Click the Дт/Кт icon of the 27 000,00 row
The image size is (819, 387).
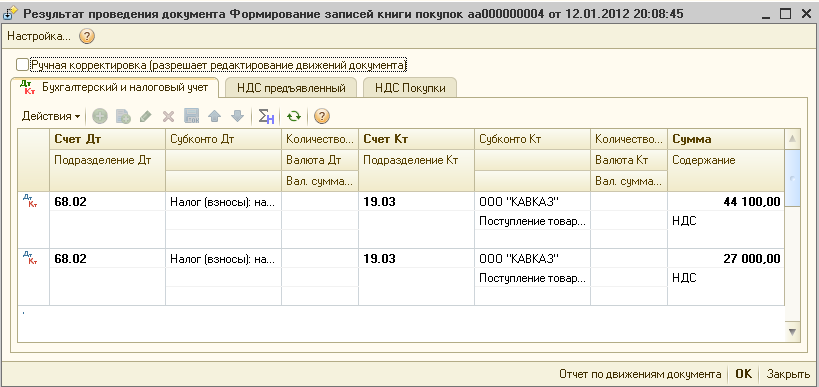point(30,257)
